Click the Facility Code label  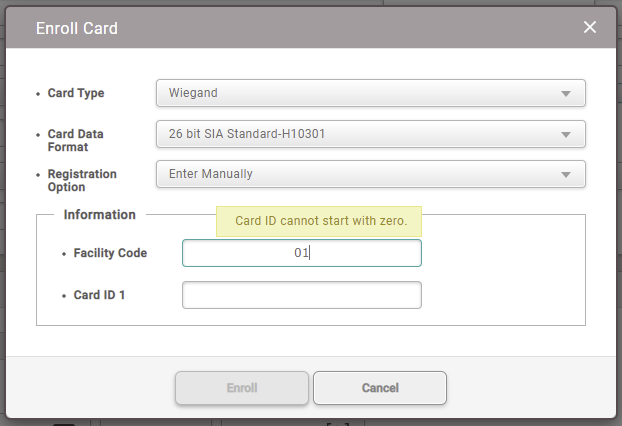coord(110,253)
